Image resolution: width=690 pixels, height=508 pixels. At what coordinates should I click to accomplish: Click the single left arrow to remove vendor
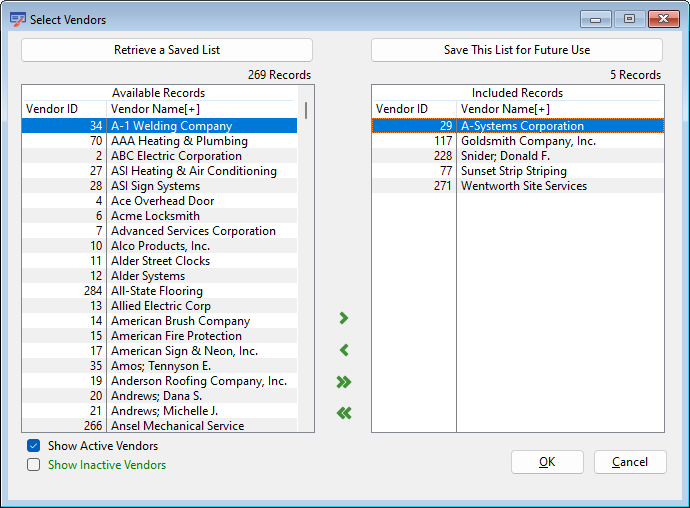[x=344, y=350]
